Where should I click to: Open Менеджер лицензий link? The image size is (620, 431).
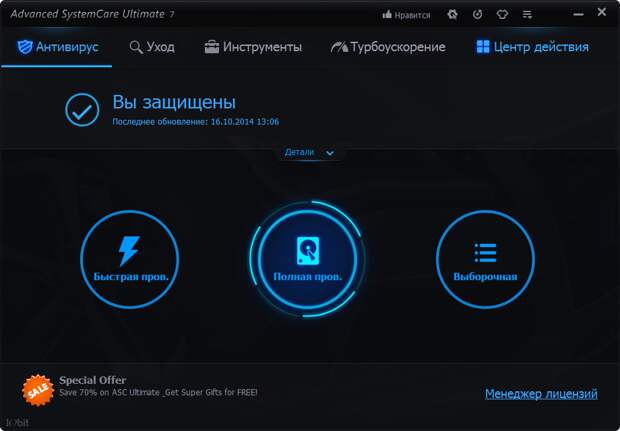(x=541, y=394)
